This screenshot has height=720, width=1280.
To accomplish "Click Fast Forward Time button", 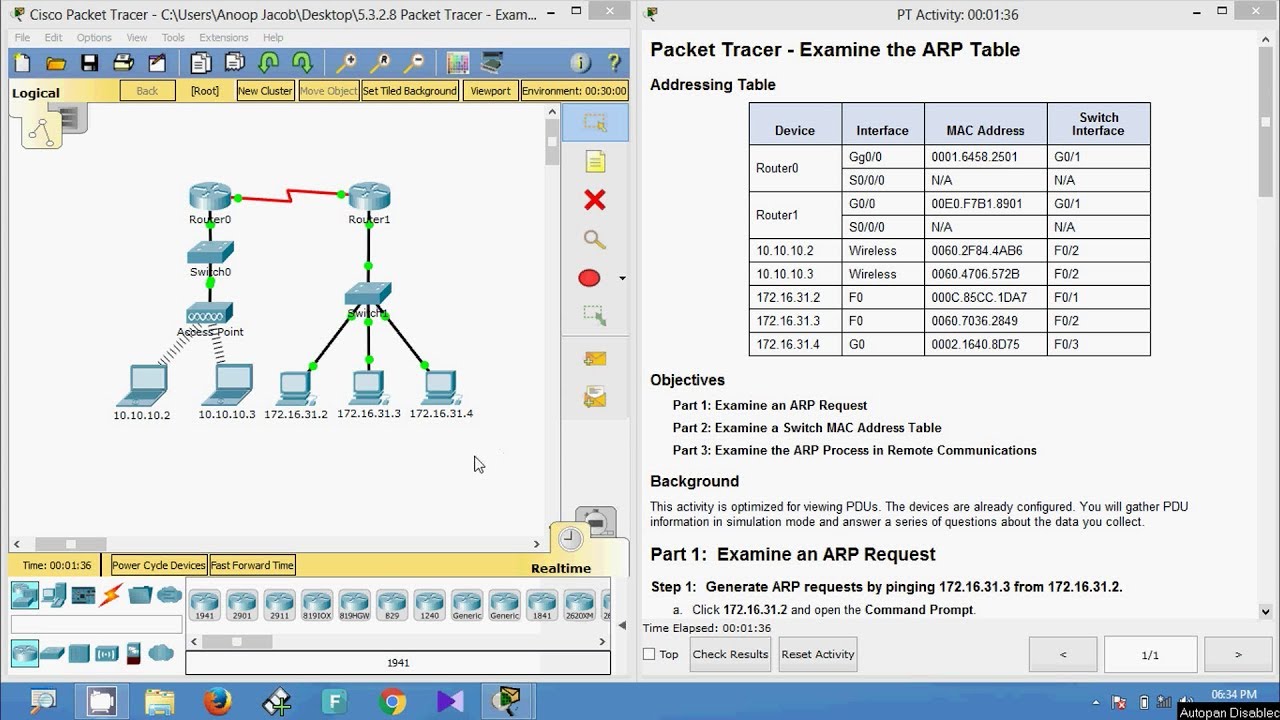I will (252, 565).
